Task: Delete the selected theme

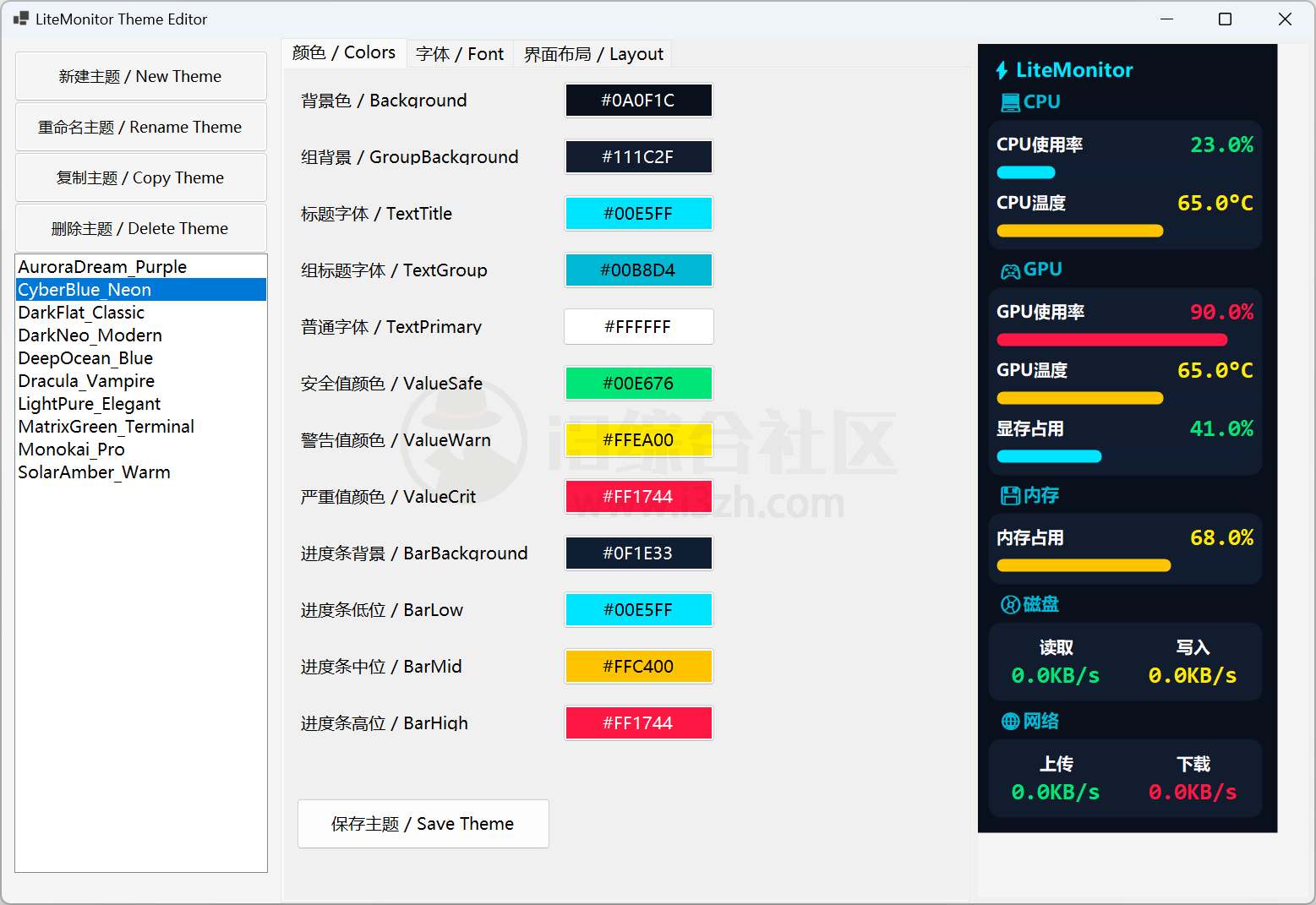Action: (x=140, y=227)
